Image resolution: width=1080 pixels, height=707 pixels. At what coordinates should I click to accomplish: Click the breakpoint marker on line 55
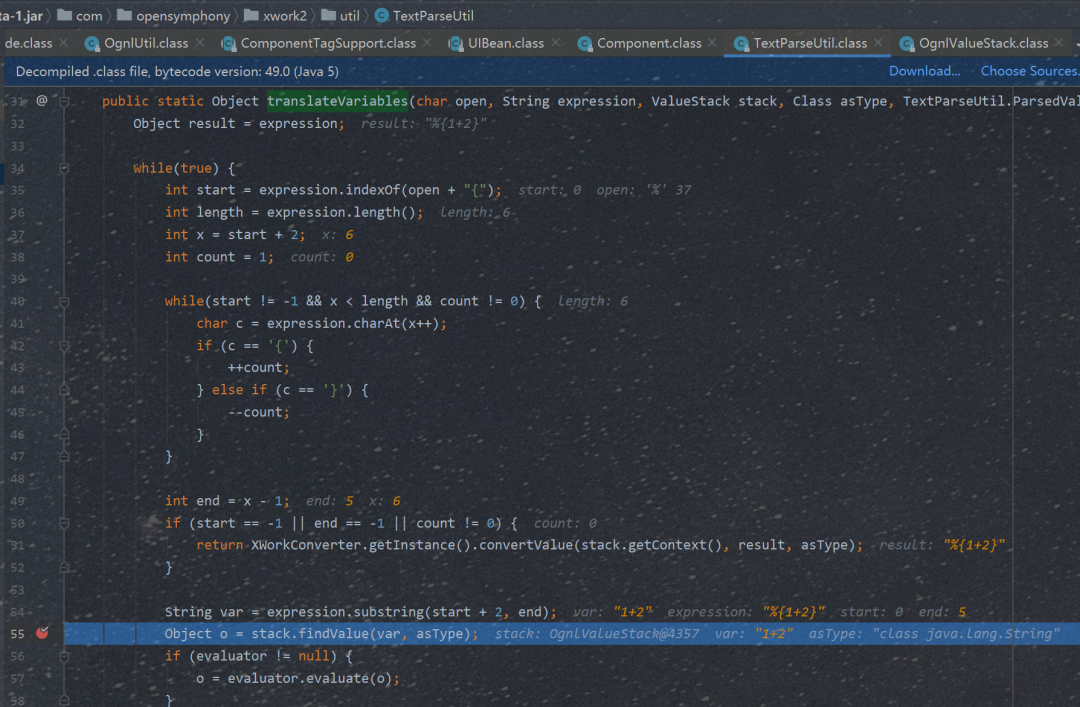[x=42, y=633]
